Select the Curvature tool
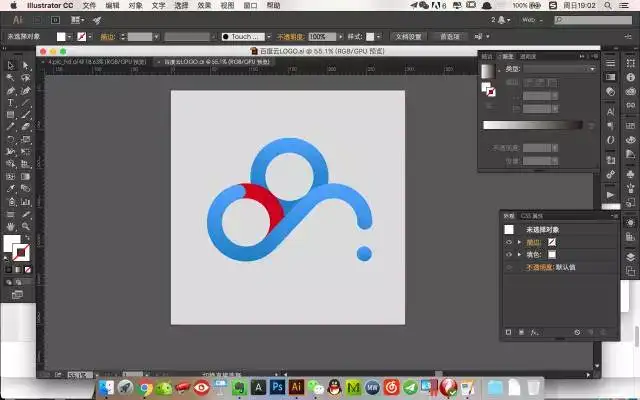640x400 pixels. [26, 90]
